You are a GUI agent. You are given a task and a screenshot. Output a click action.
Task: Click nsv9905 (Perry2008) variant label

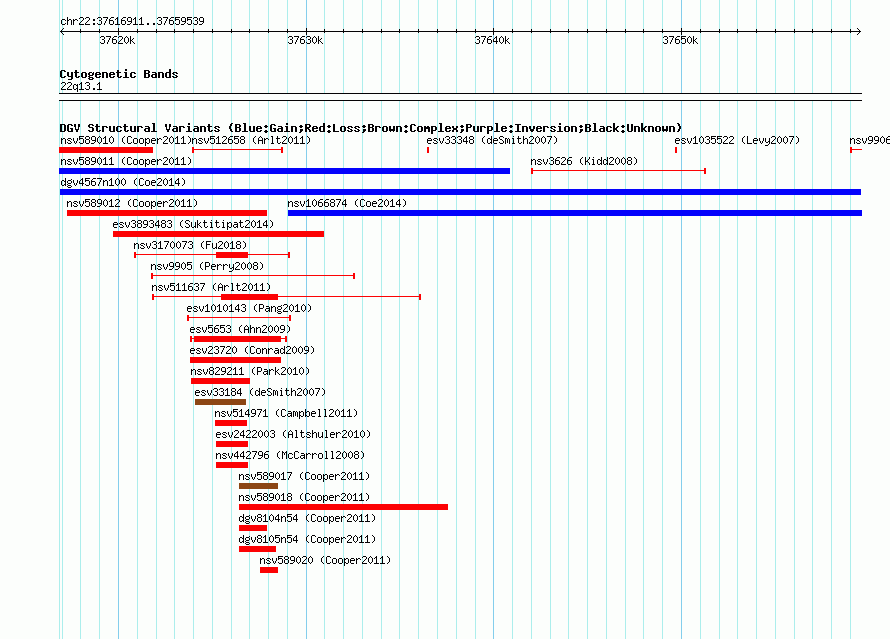tap(207, 266)
